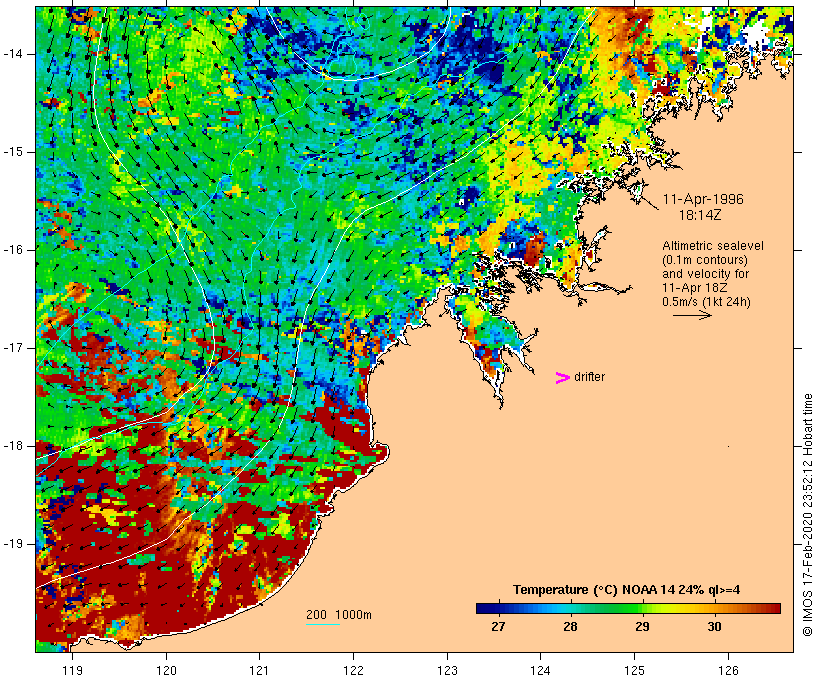Screen dimensions: 820x680
Task: Click the colorbar label '30'
Action: 714,626
